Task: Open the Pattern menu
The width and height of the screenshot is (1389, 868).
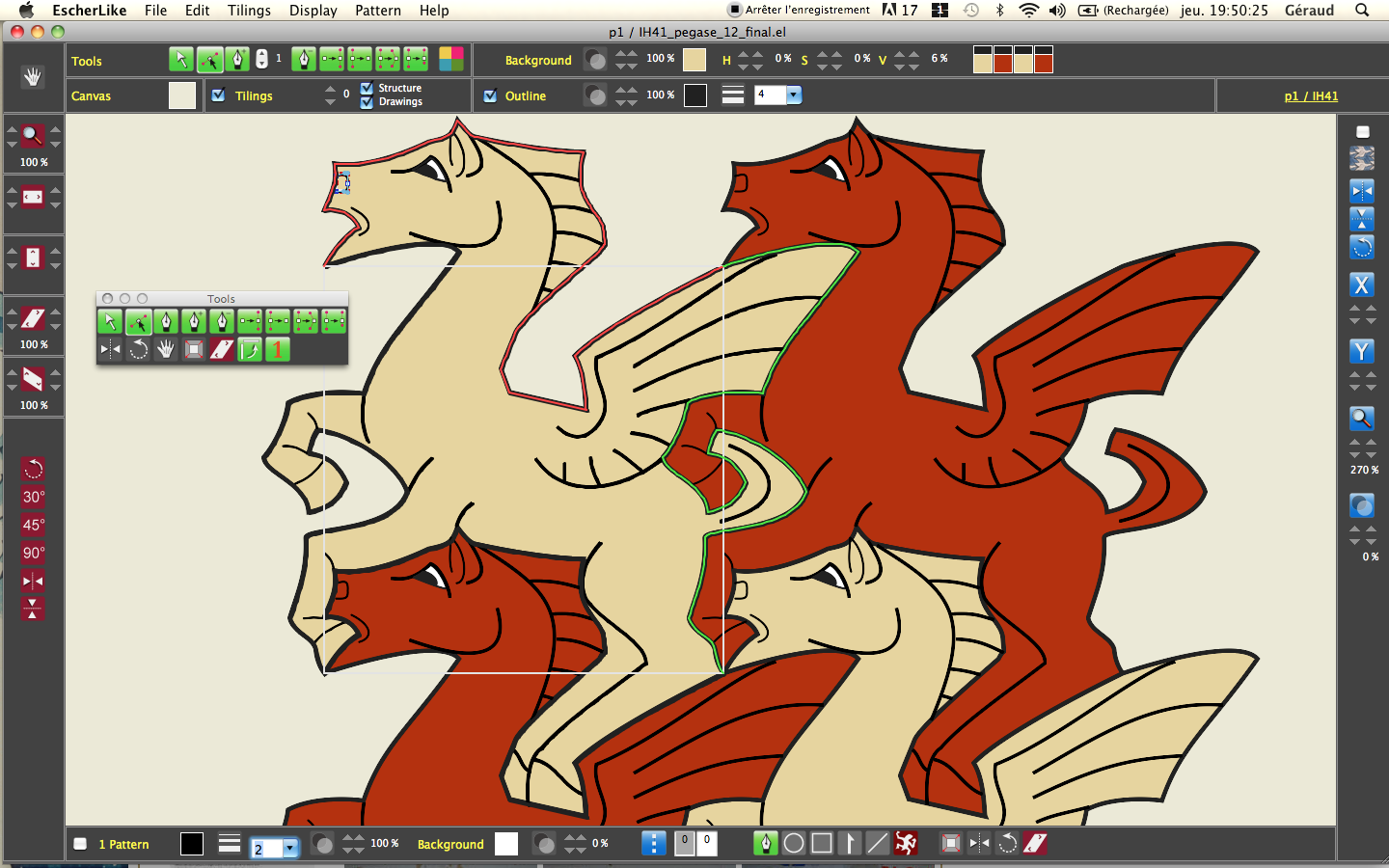Action: pyautogui.click(x=377, y=11)
